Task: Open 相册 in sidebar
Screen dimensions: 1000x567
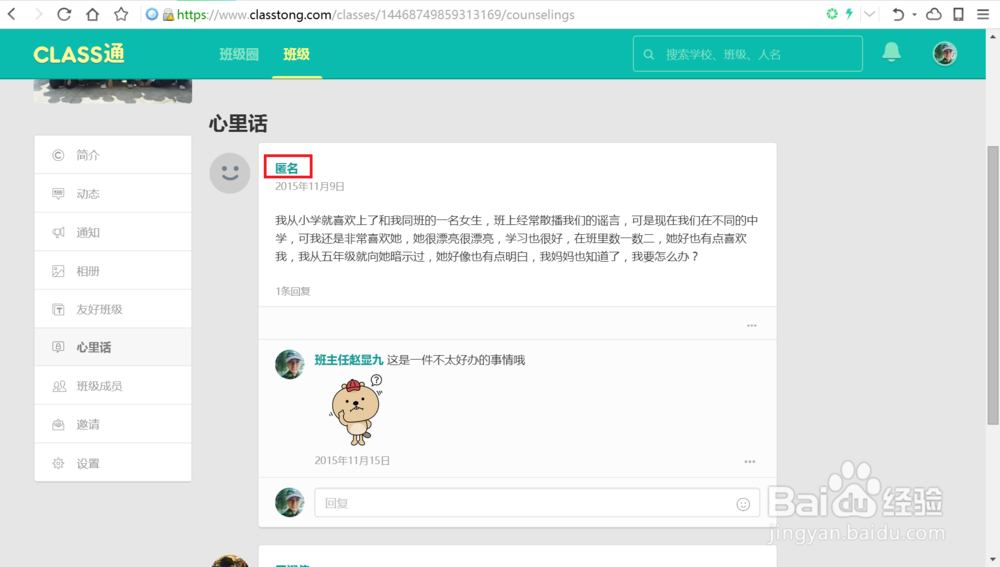Action: pos(113,270)
